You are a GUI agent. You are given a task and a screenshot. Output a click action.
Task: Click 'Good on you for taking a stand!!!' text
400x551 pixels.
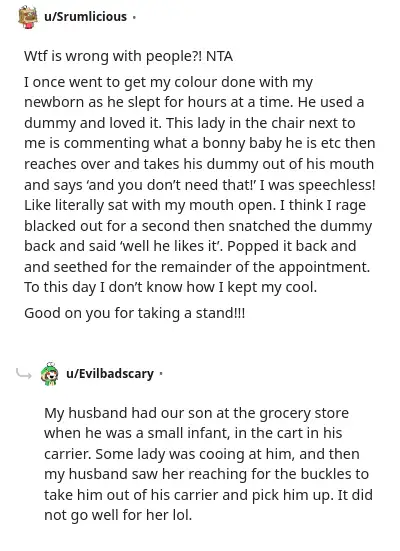pyautogui.click(x=134, y=313)
